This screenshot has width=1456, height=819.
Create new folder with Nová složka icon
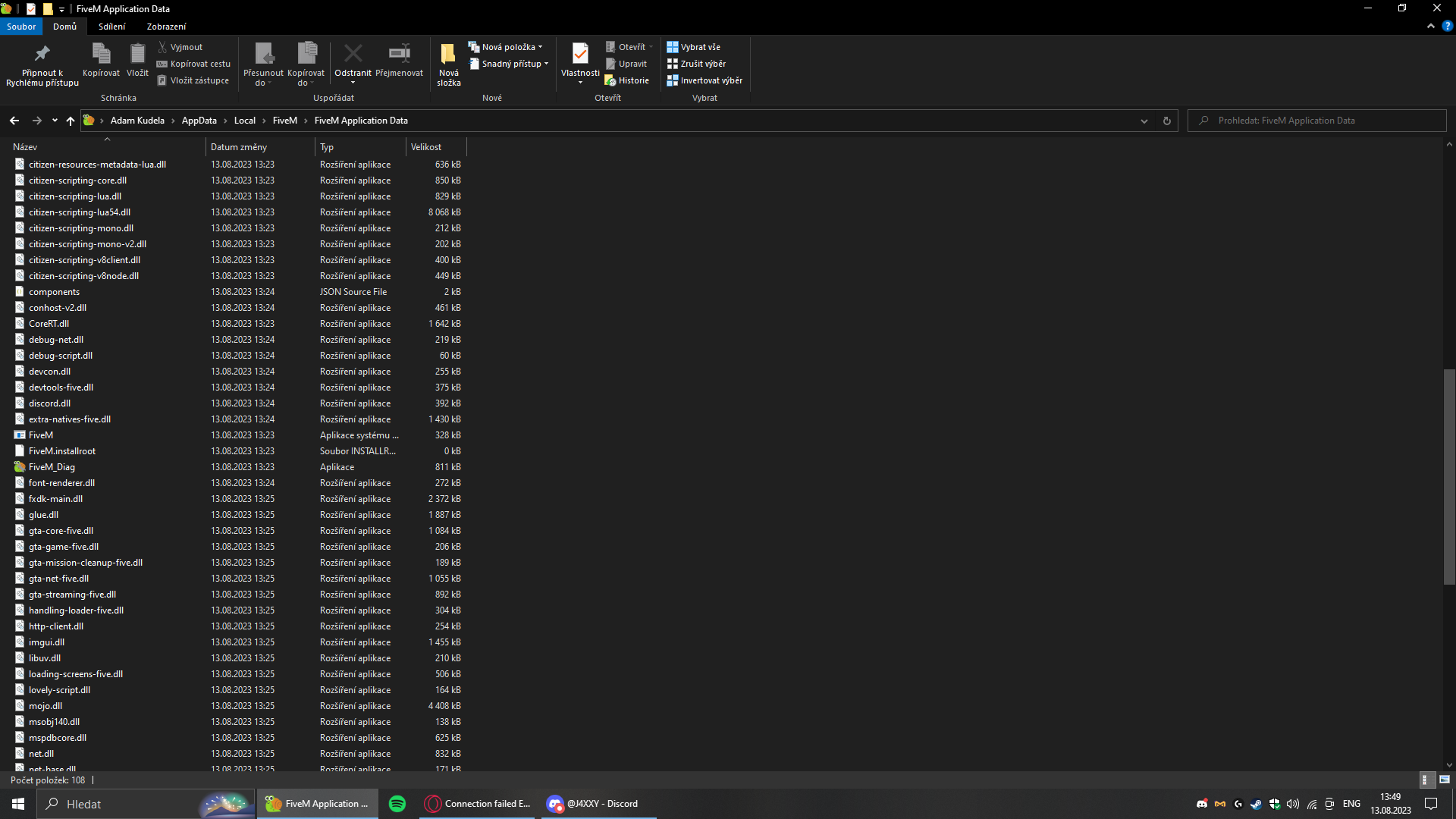point(448,54)
